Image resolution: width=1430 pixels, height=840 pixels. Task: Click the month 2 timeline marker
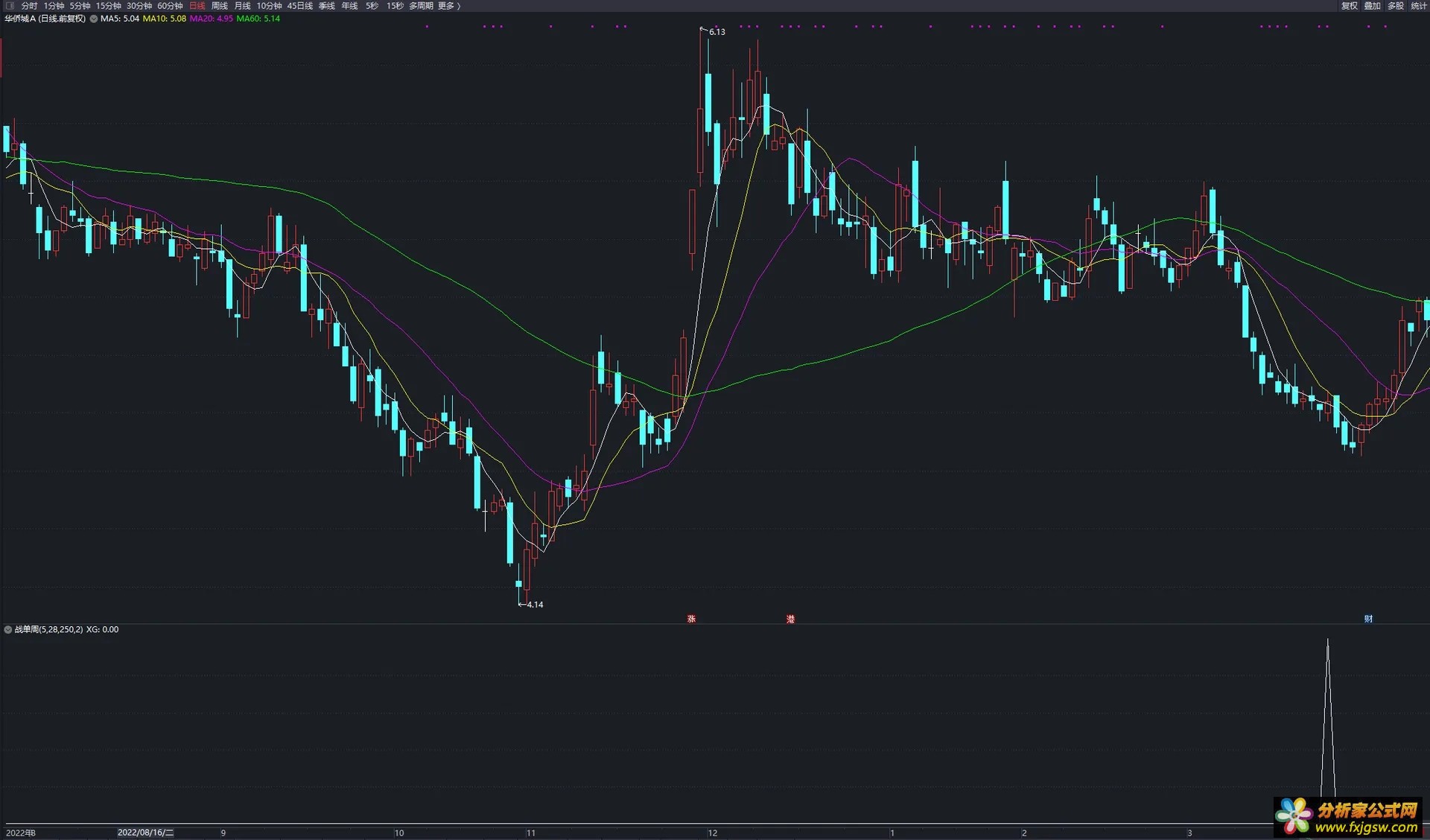pyautogui.click(x=1024, y=833)
